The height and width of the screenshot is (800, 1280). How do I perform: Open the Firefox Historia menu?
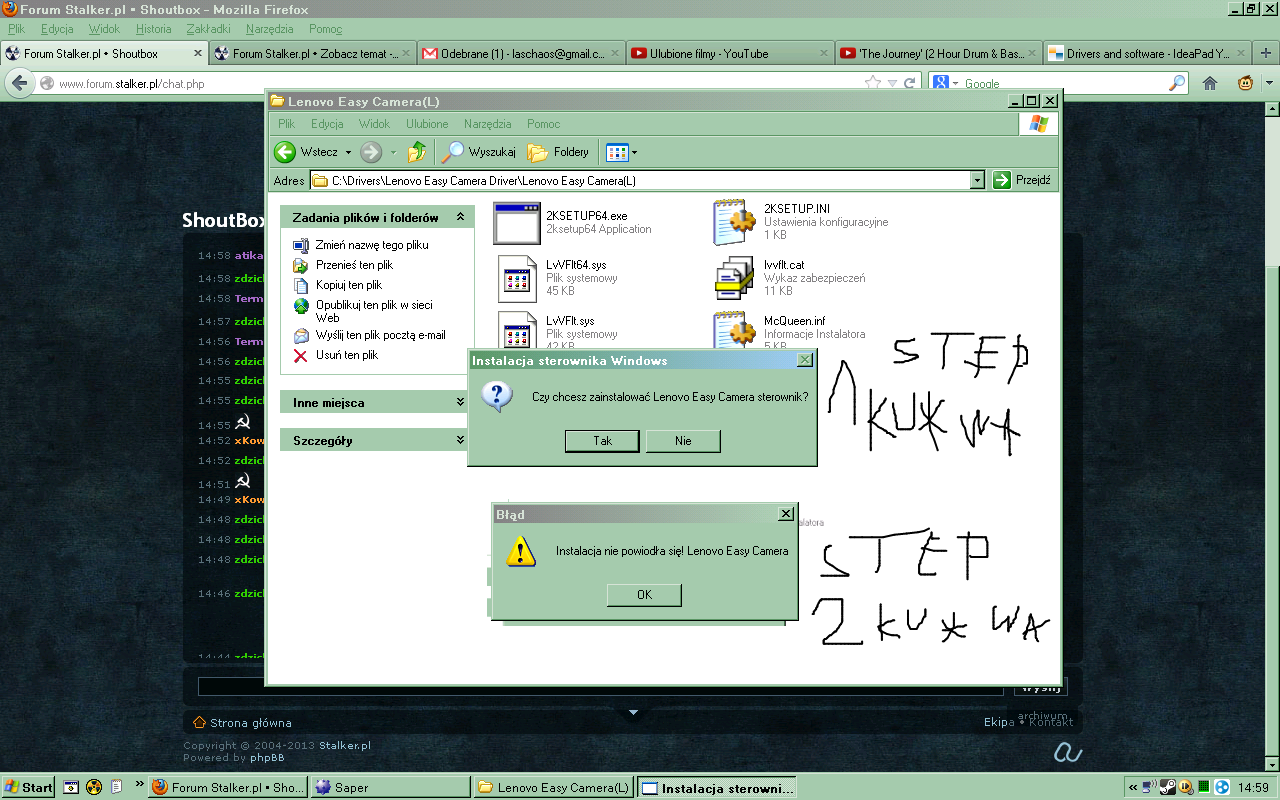tap(154, 29)
